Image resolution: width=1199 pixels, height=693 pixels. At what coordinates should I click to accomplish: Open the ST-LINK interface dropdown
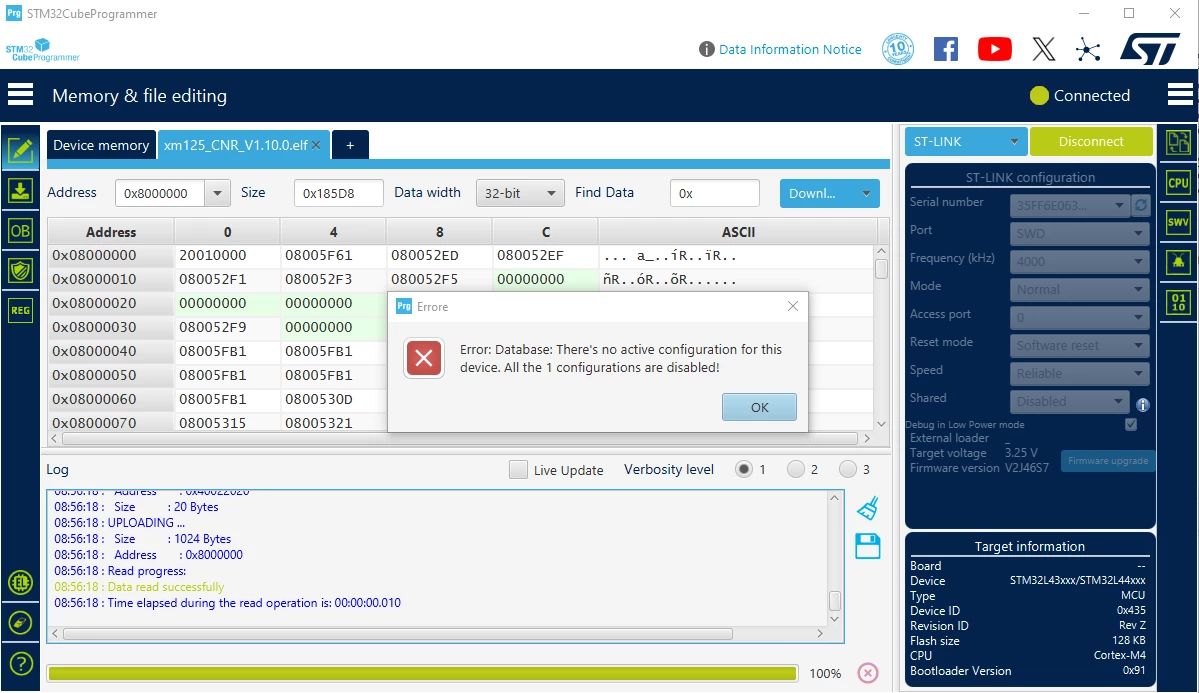tap(966, 142)
